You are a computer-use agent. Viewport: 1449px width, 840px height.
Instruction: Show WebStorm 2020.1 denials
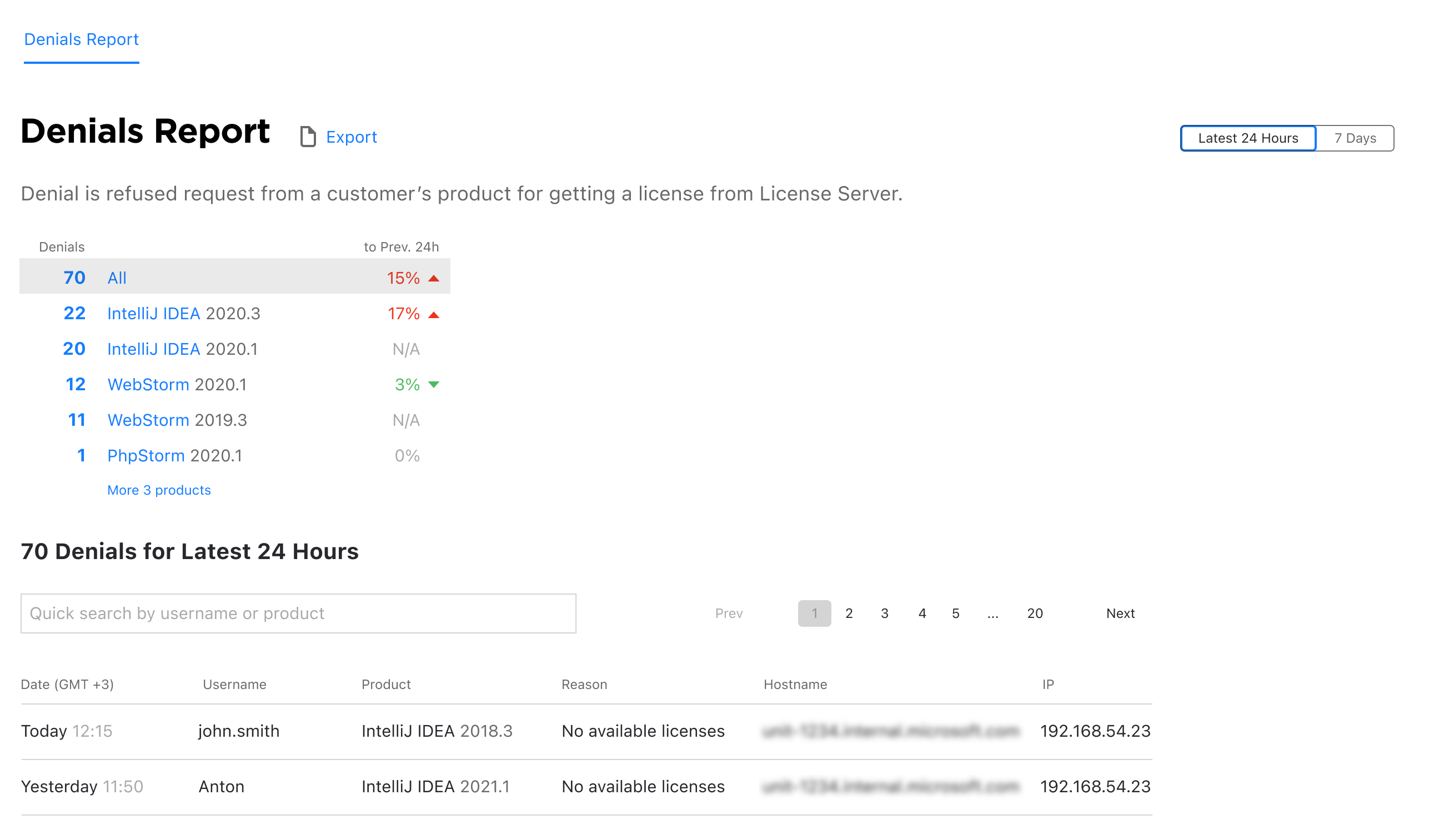coord(177,385)
